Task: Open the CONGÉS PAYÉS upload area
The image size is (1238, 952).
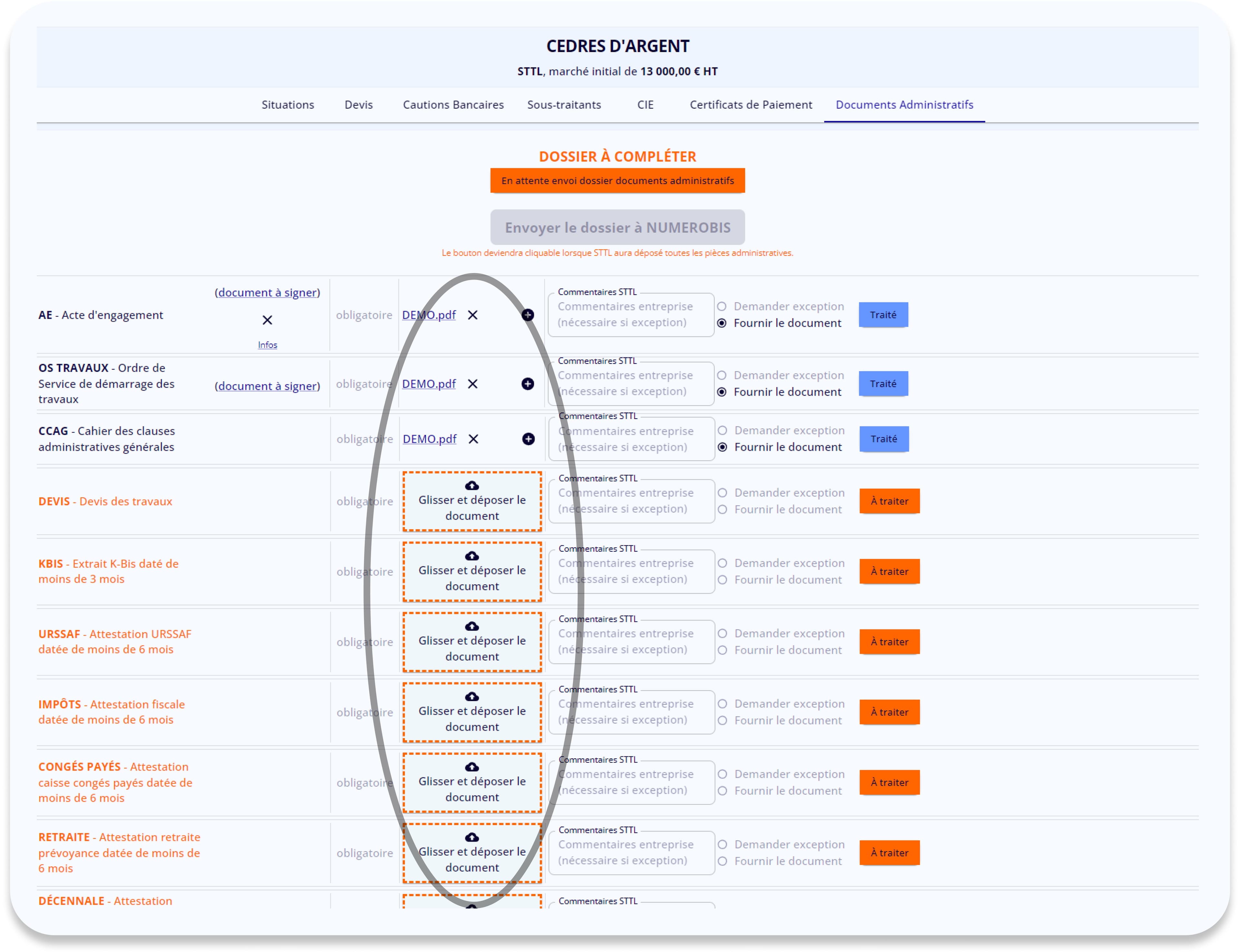Action: [x=473, y=782]
